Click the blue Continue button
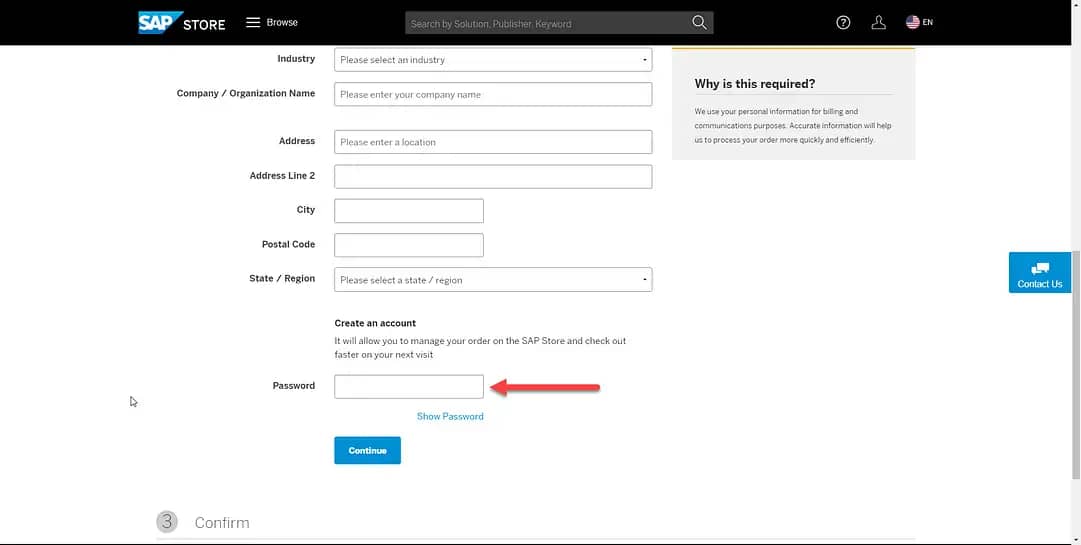The width and height of the screenshot is (1081, 545). coord(367,451)
